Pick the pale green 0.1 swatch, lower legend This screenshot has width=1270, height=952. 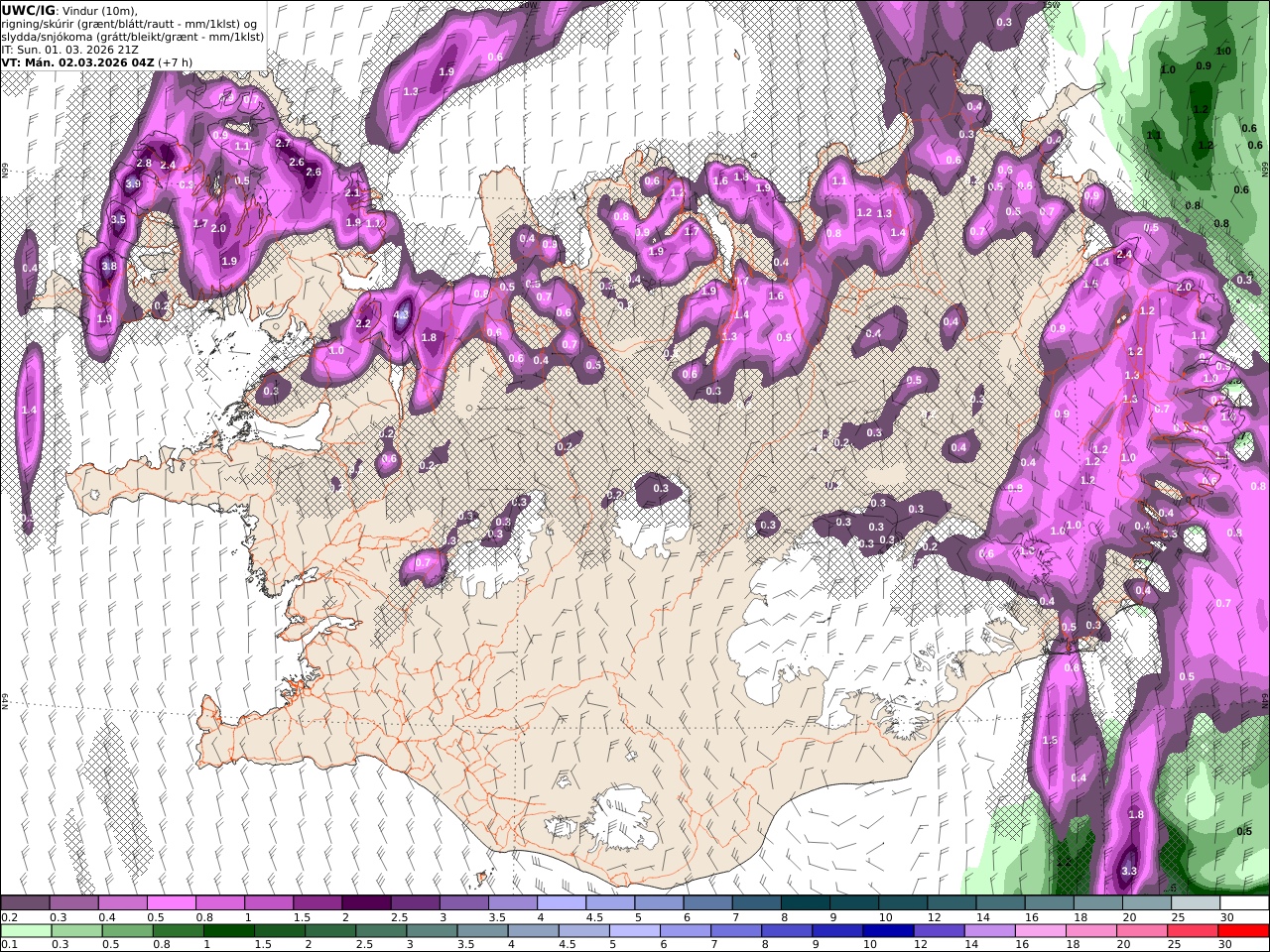pos(26,931)
